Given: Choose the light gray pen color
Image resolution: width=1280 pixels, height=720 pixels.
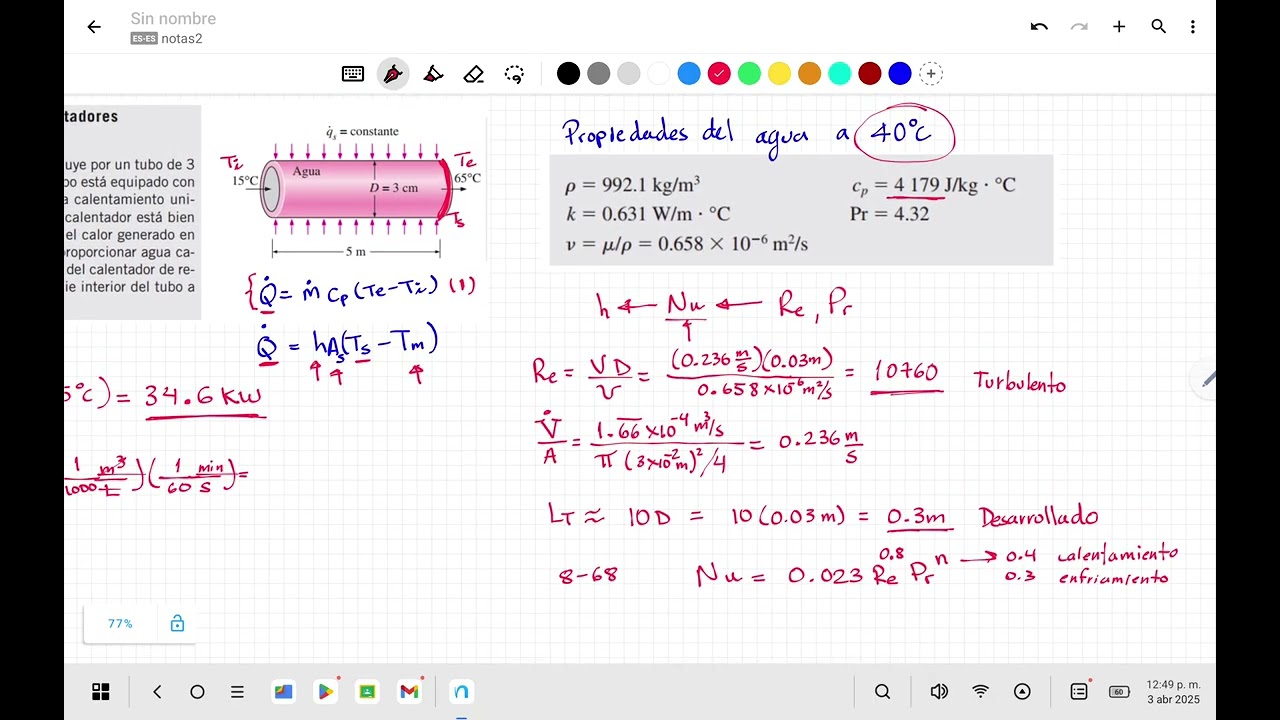Looking at the screenshot, I should point(628,73).
